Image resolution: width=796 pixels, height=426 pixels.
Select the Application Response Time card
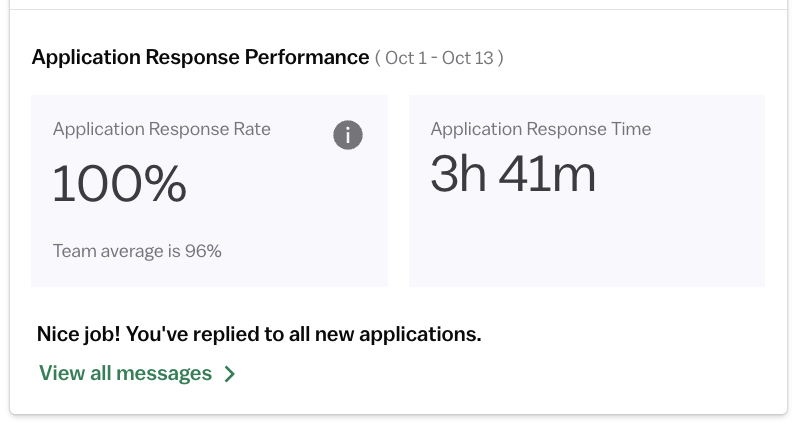pos(587,191)
